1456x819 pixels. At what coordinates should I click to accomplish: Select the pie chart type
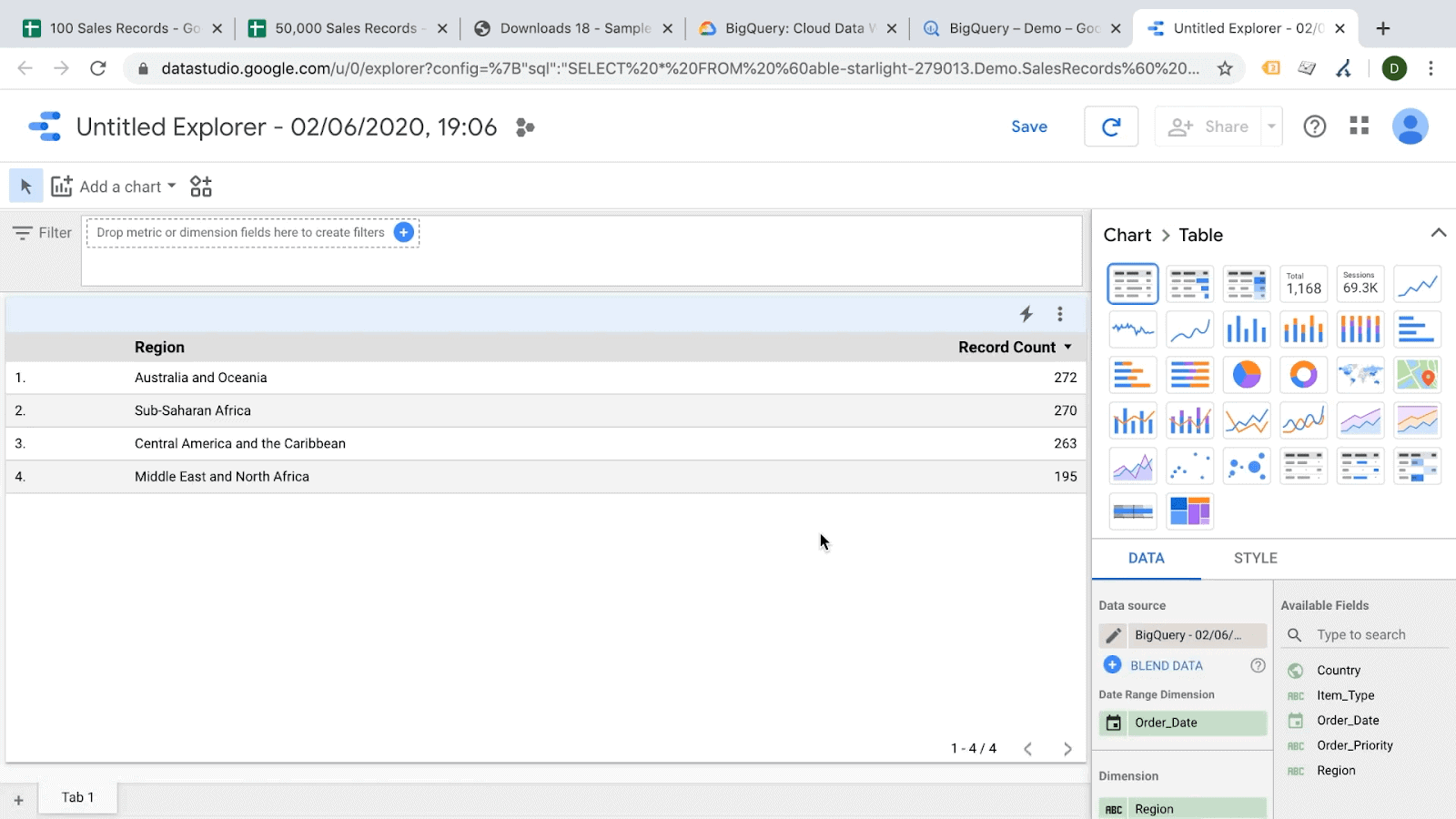coord(1247,374)
